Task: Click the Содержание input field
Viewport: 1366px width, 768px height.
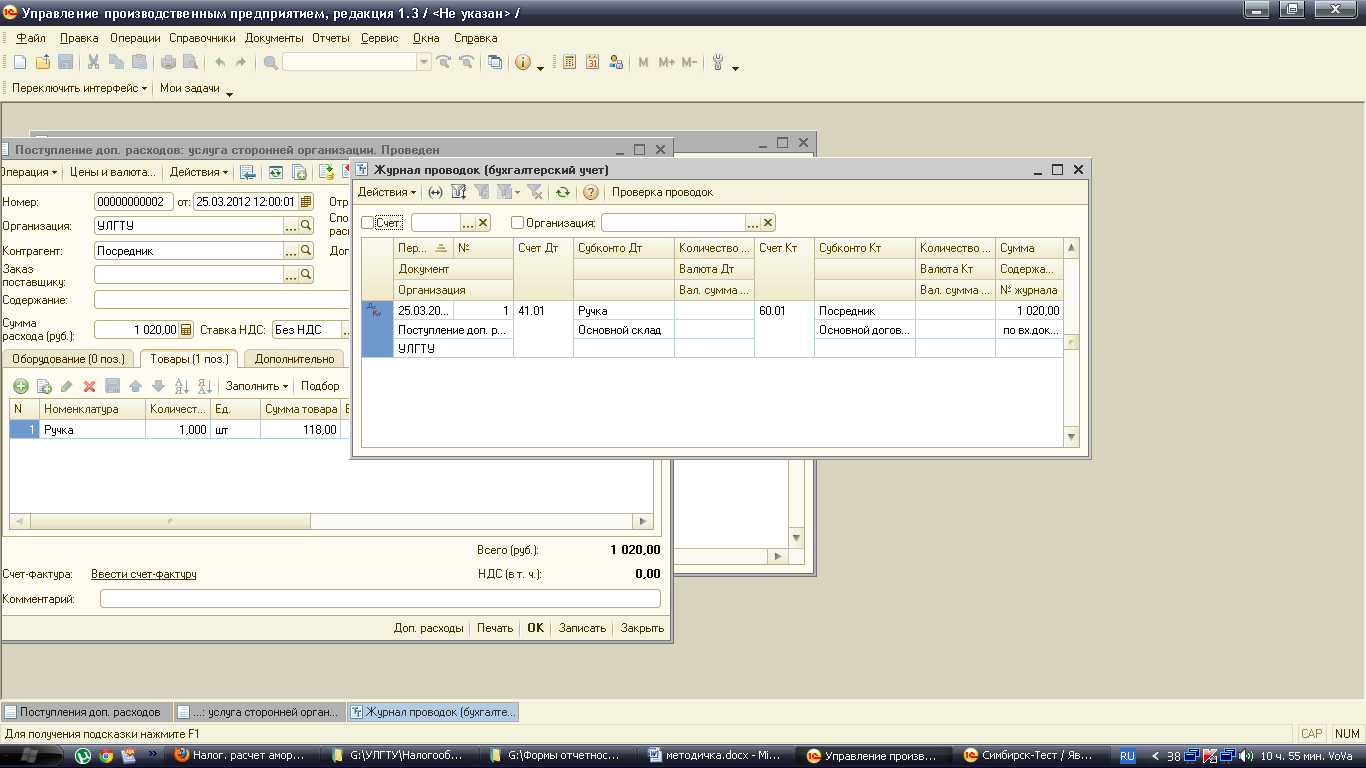Action: pyautogui.click(x=222, y=300)
